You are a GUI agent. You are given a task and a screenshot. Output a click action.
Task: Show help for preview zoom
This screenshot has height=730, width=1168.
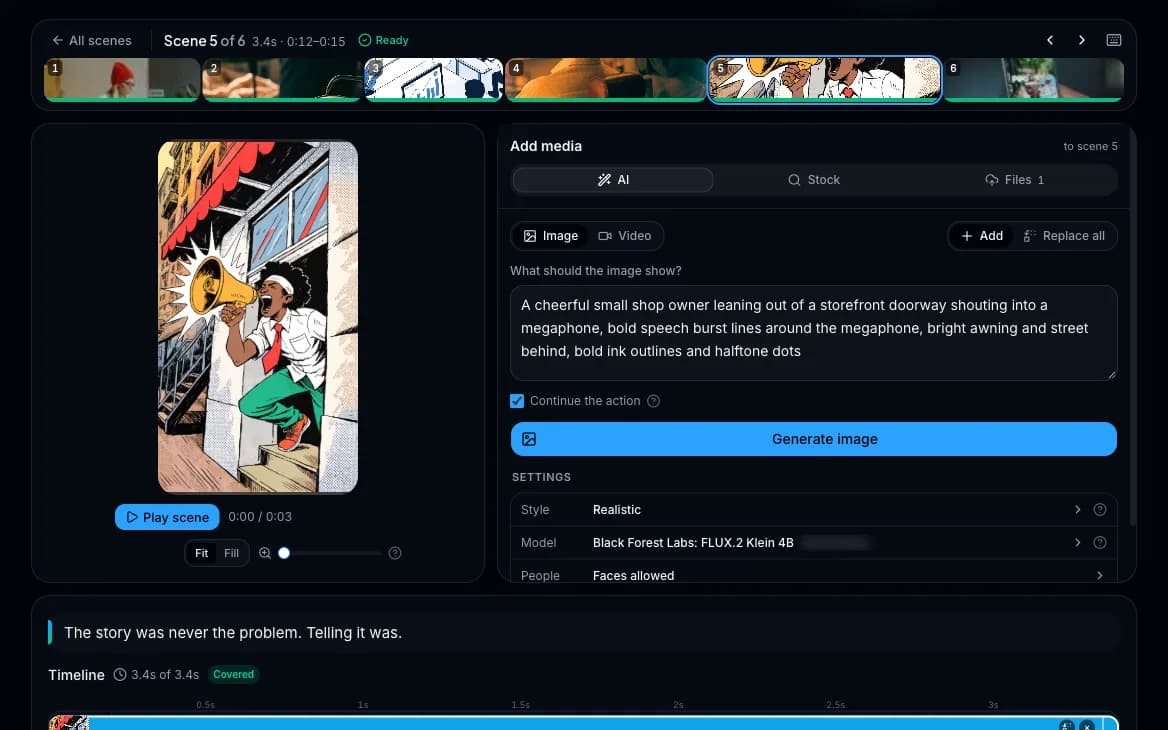click(x=395, y=553)
